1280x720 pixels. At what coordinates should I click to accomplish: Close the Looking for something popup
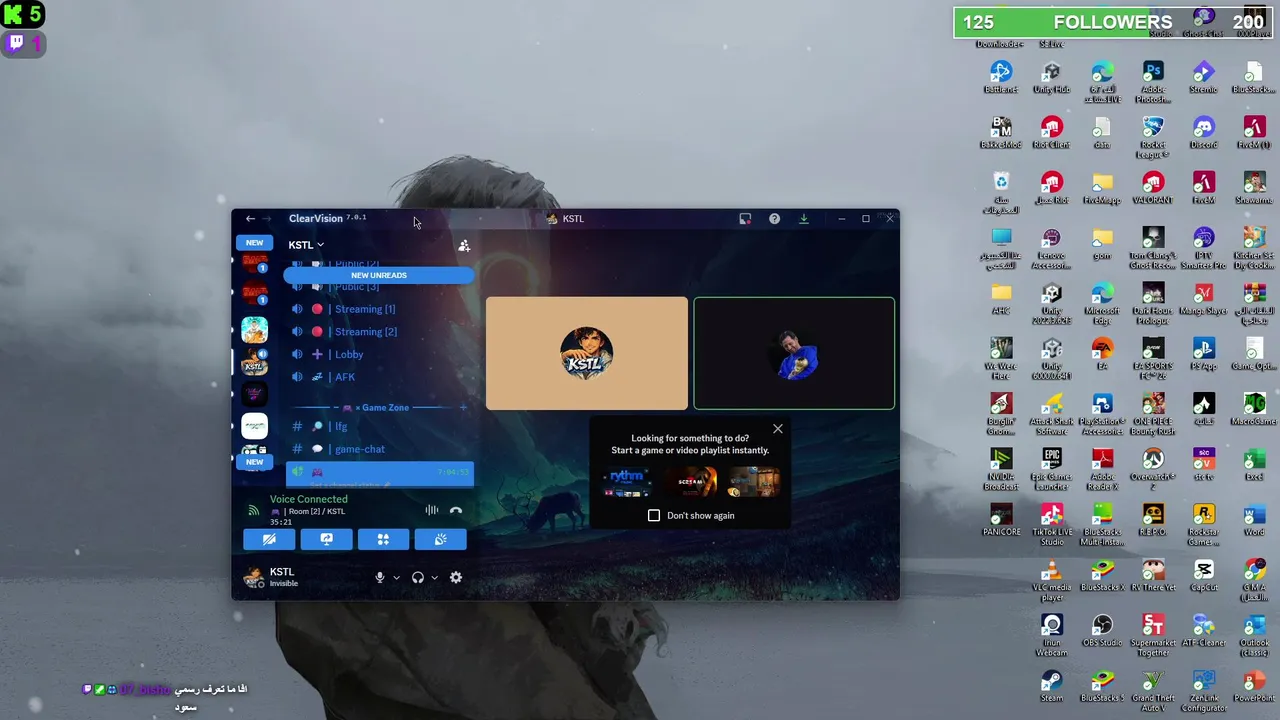click(778, 429)
